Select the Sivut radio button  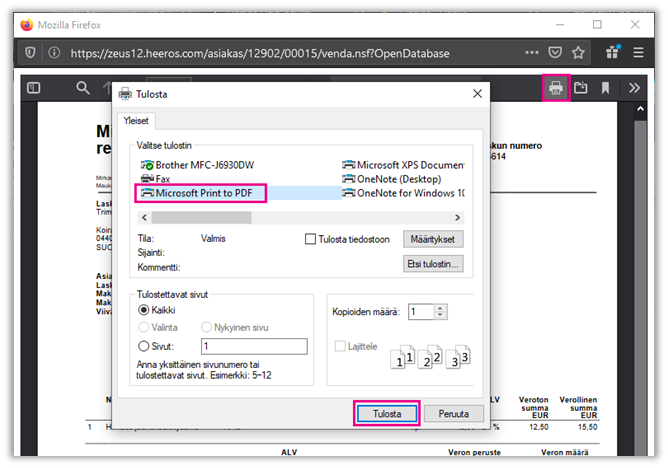(144, 346)
